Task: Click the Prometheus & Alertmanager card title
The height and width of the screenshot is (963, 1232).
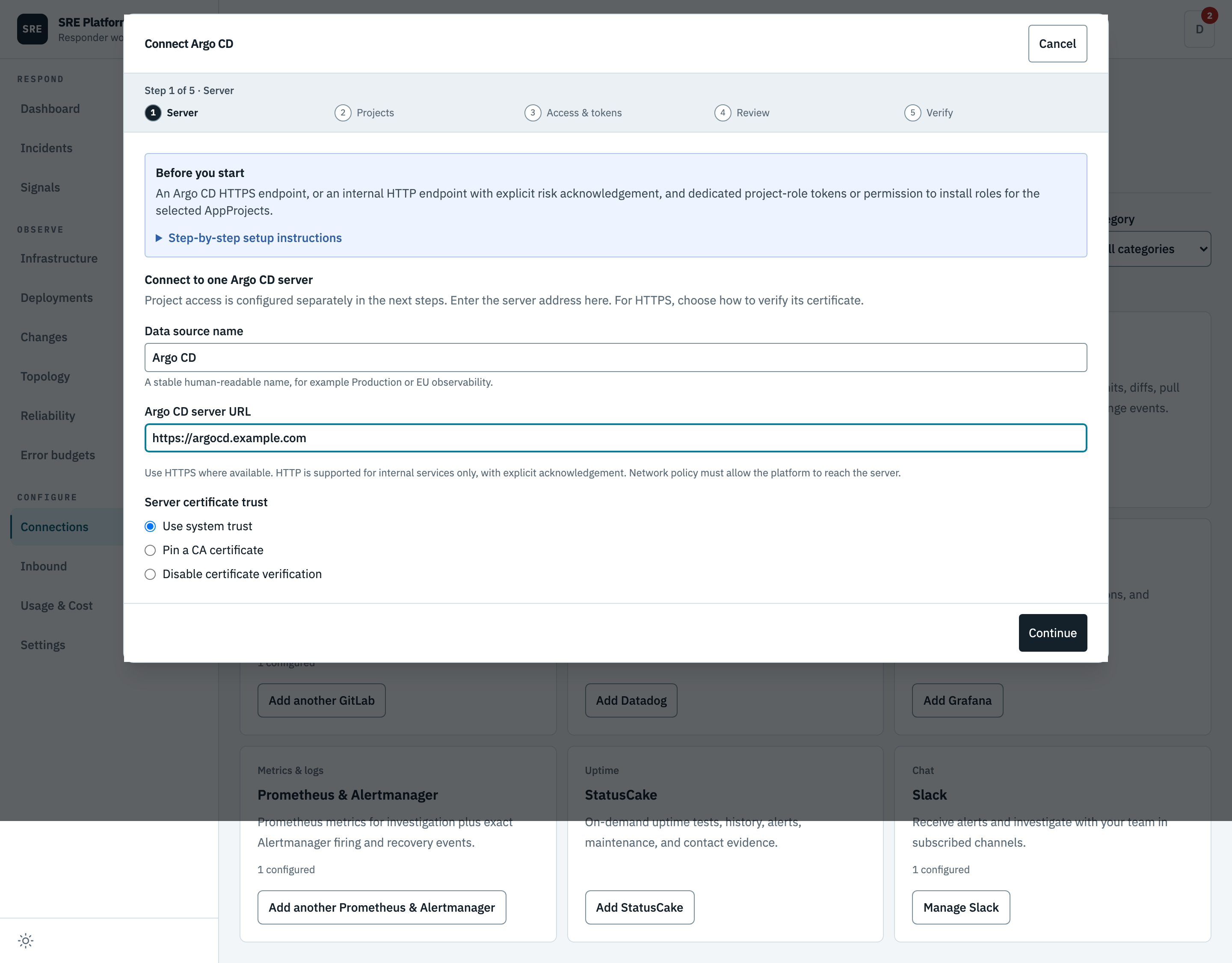Action: (x=347, y=795)
